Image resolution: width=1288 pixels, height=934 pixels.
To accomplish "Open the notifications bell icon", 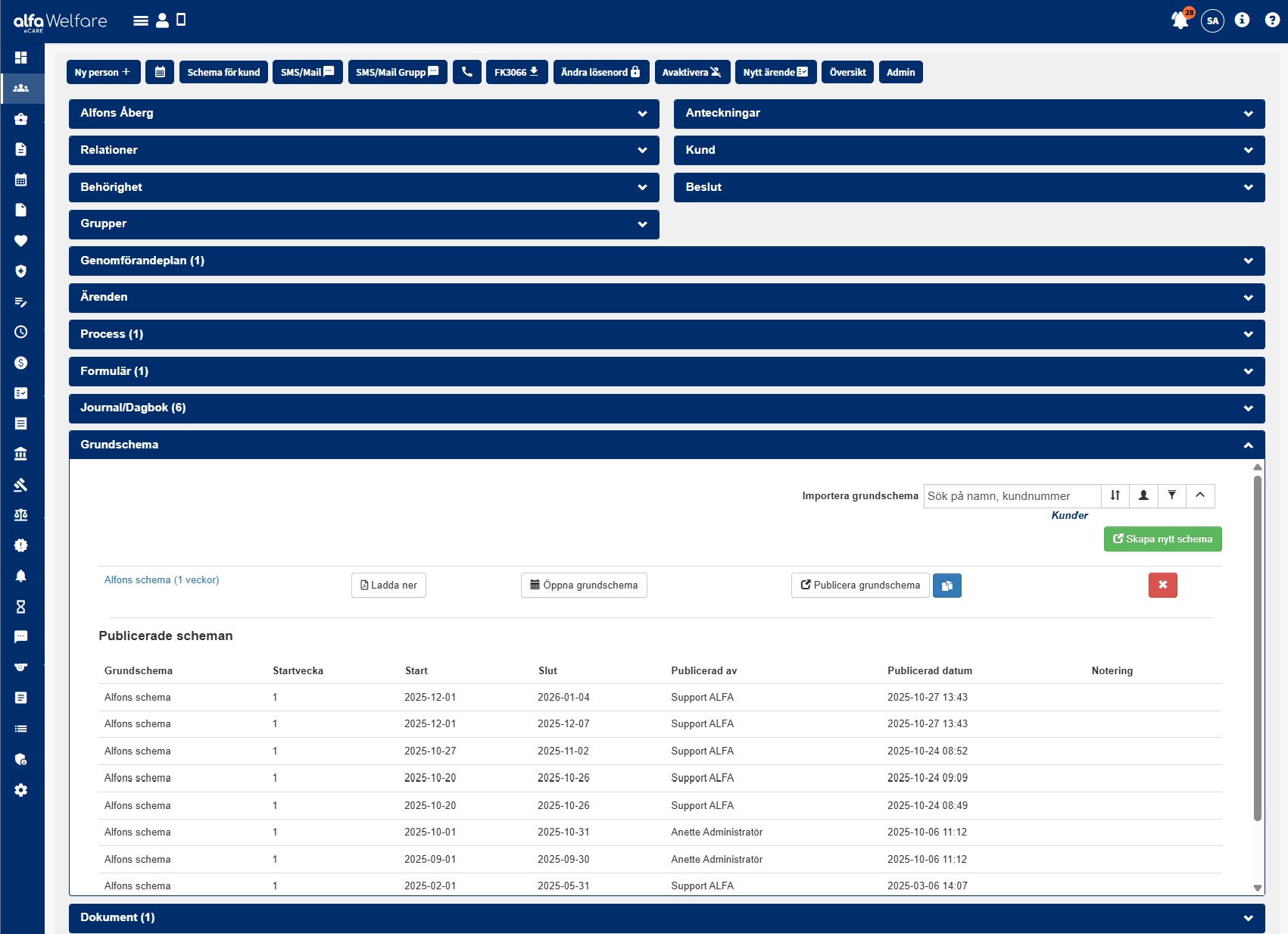I will pyautogui.click(x=1180, y=20).
